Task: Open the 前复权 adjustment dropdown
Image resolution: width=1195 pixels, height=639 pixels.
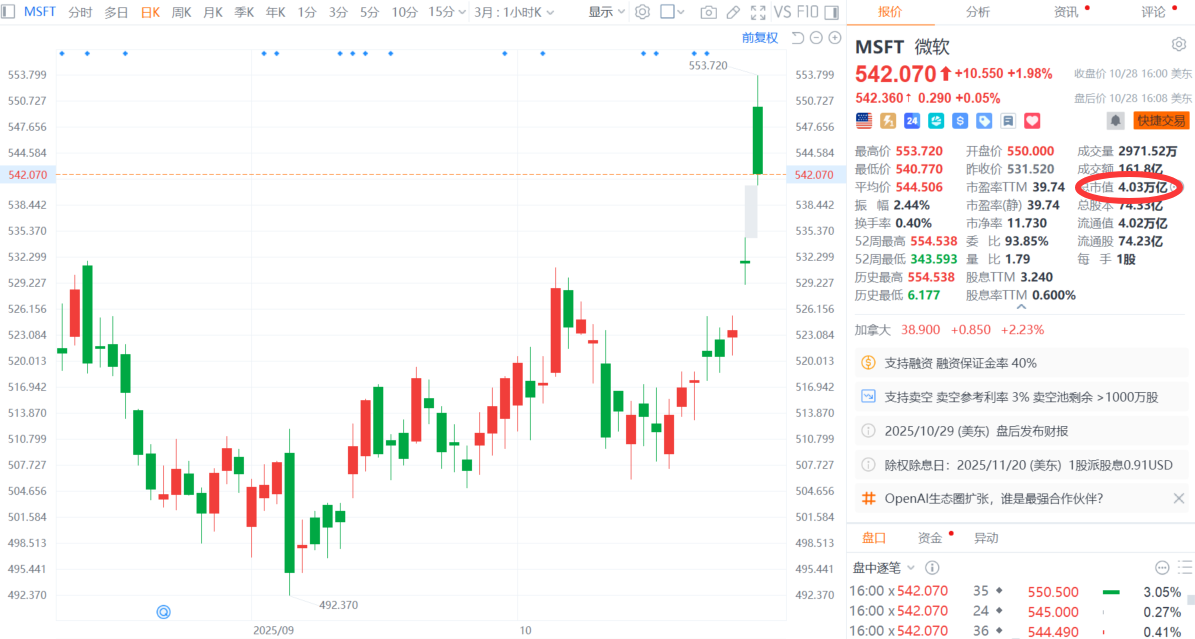Action: click(760, 38)
